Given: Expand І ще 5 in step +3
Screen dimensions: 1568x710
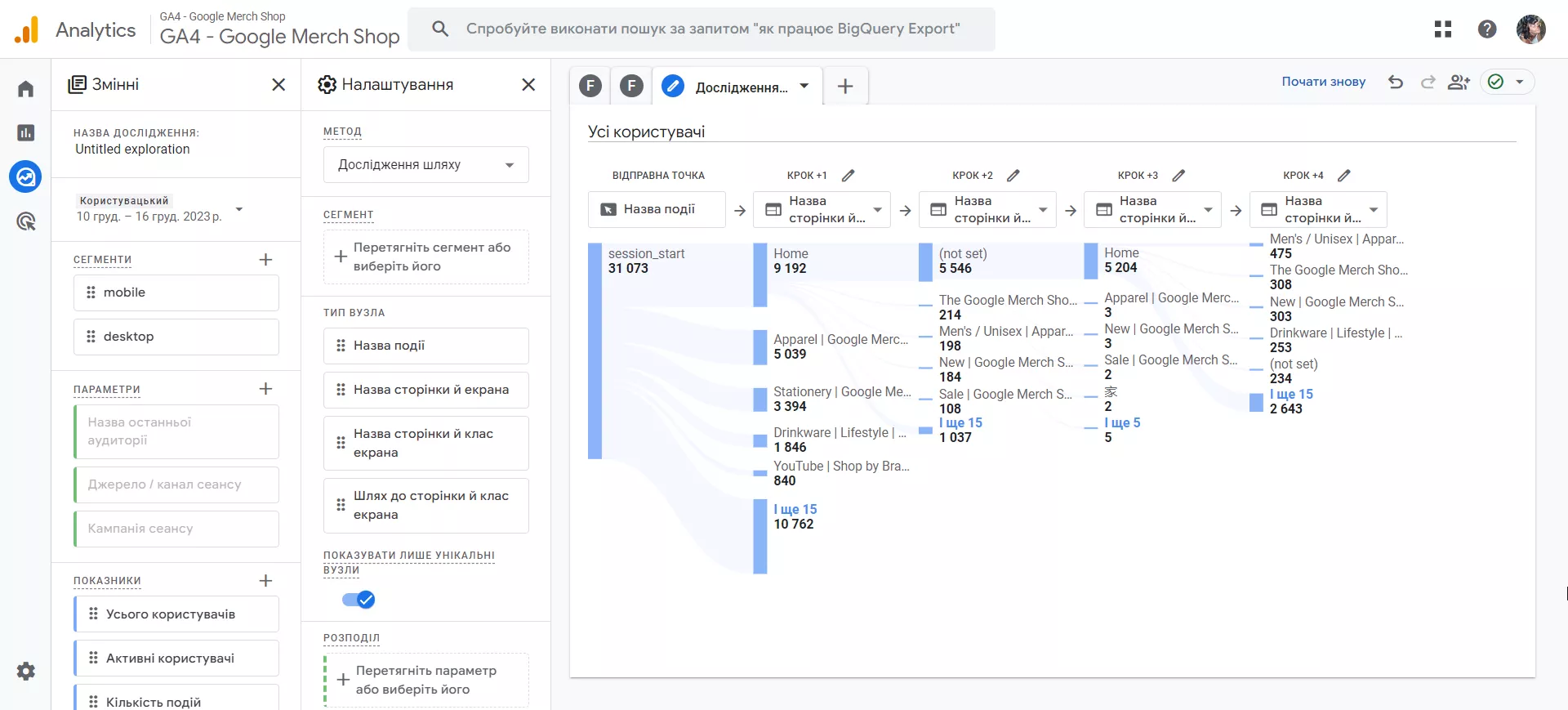Looking at the screenshot, I should (1122, 422).
